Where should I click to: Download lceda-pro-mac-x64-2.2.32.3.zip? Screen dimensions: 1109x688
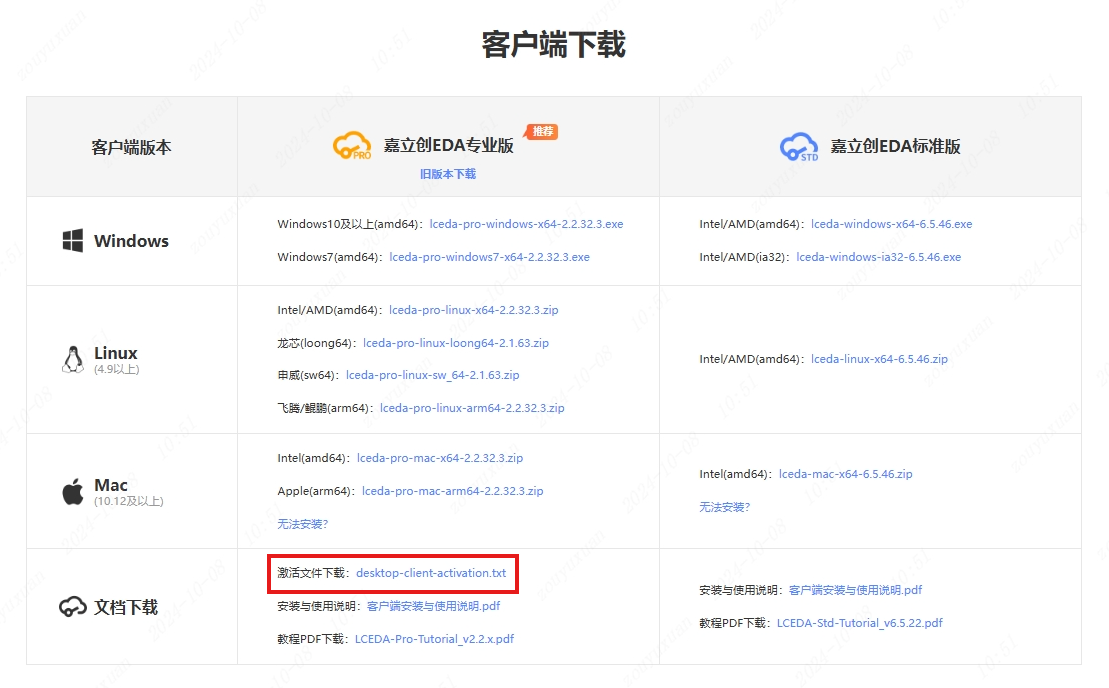(x=440, y=458)
